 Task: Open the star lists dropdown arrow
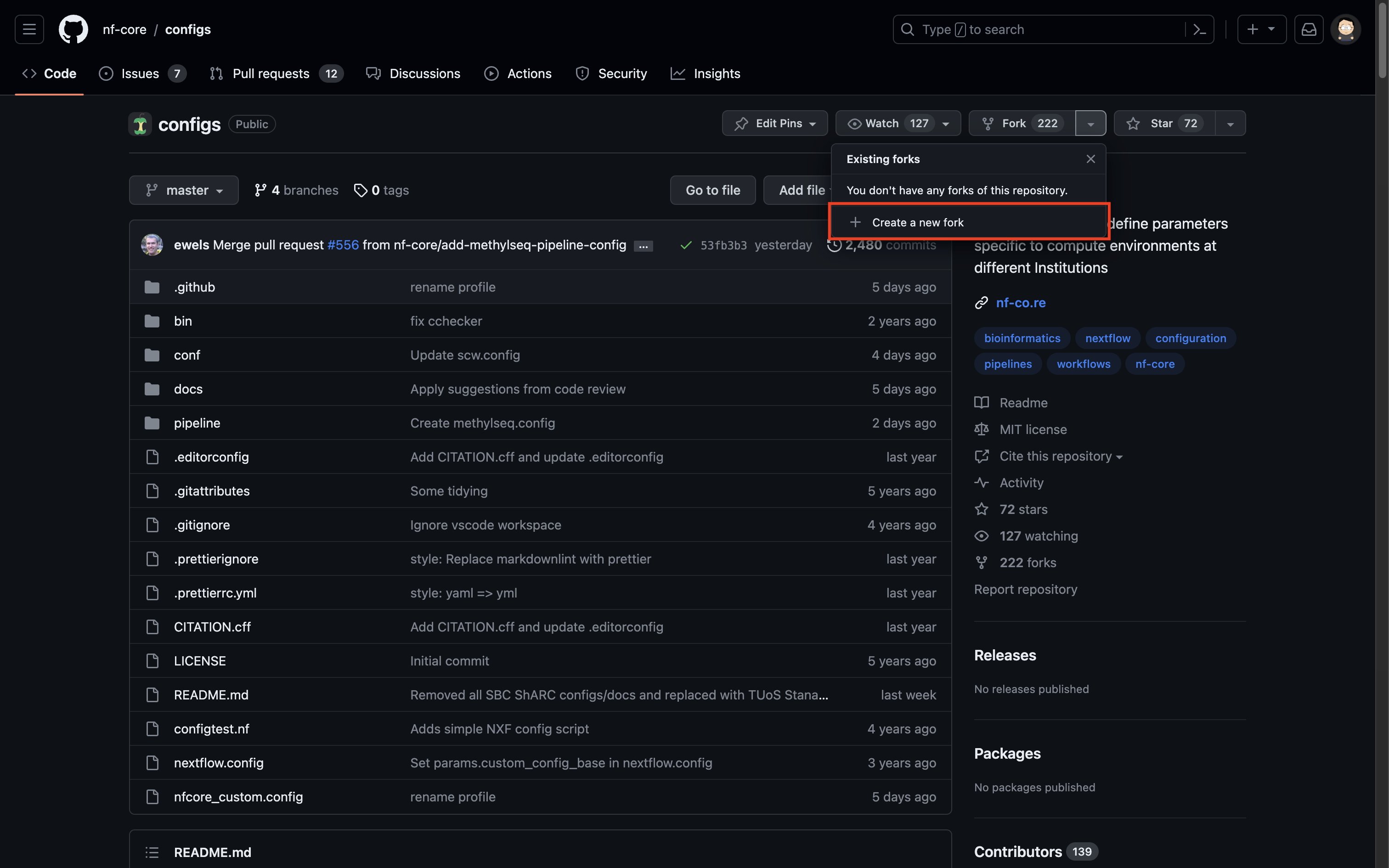coord(1230,124)
